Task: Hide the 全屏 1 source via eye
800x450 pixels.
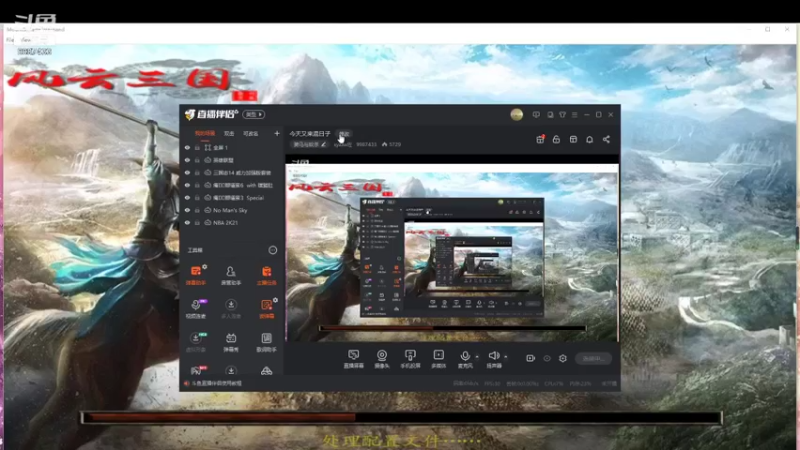Action: pyautogui.click(x=187, y=147)
